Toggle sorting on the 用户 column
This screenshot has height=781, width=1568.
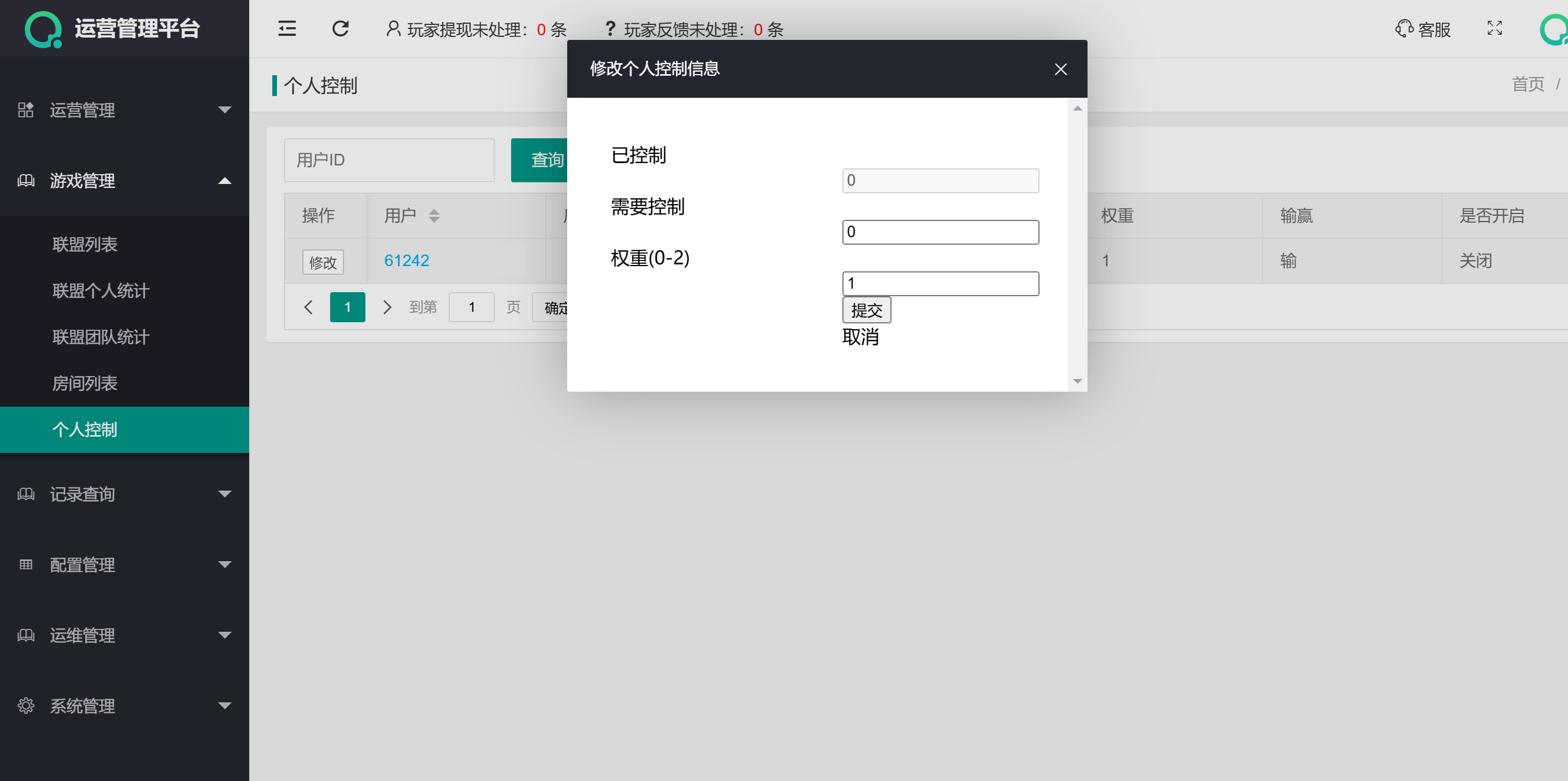435,216
